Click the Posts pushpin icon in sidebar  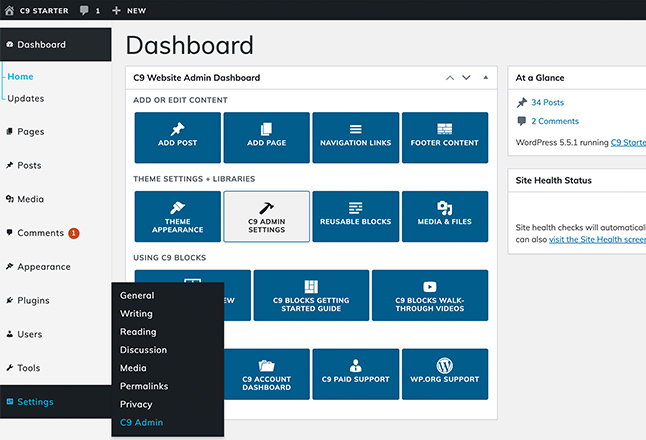(9, 165)
